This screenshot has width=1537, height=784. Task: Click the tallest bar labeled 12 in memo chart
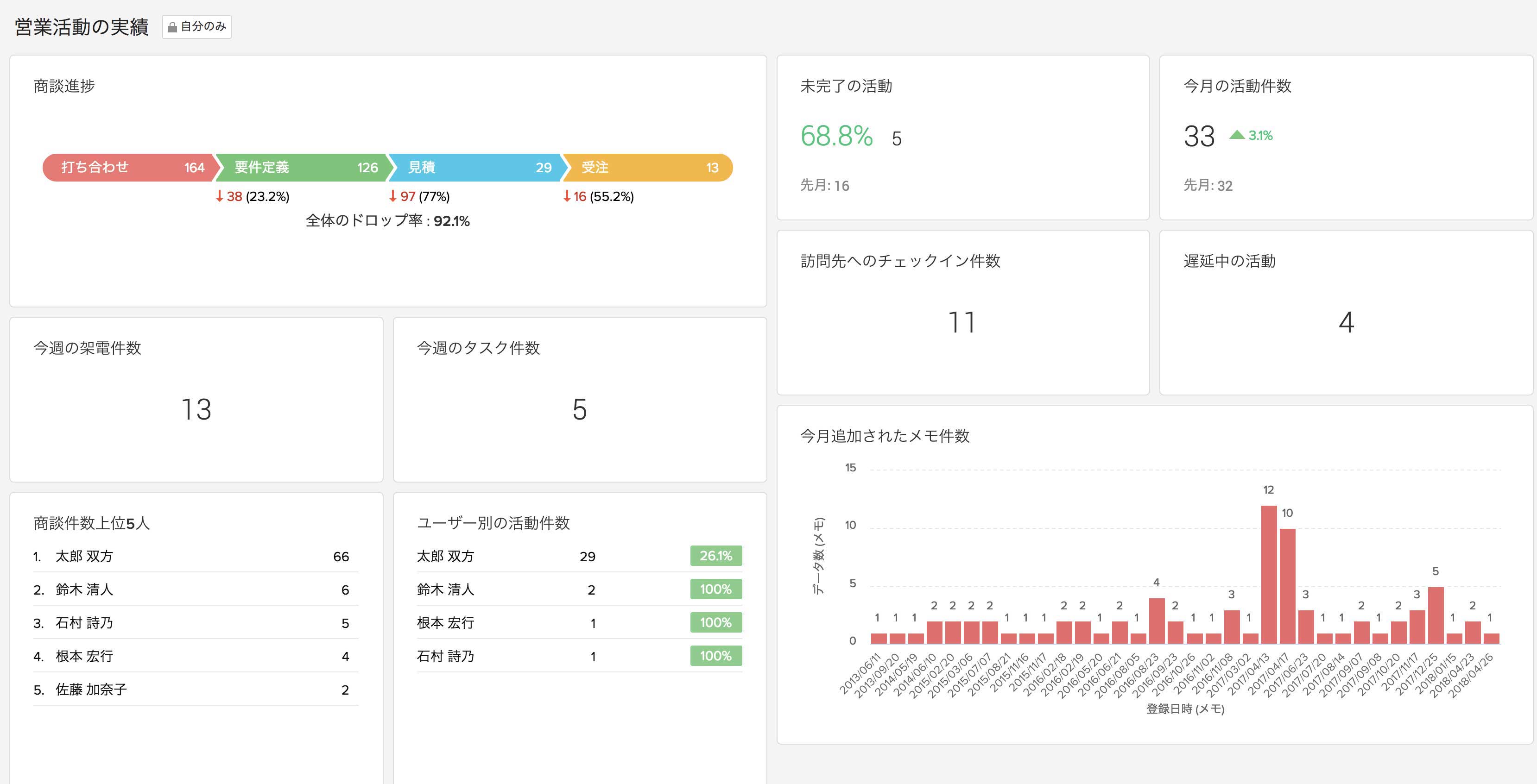point(1269,574)
